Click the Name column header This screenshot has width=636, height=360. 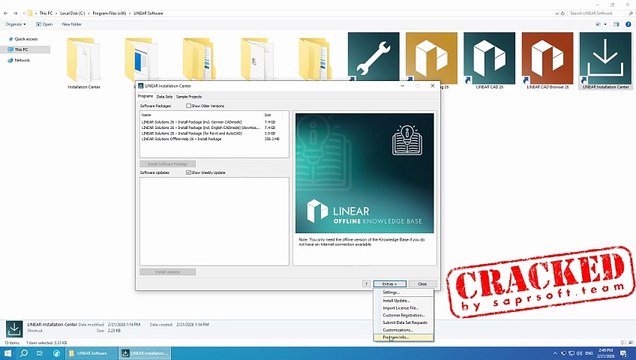146,115
